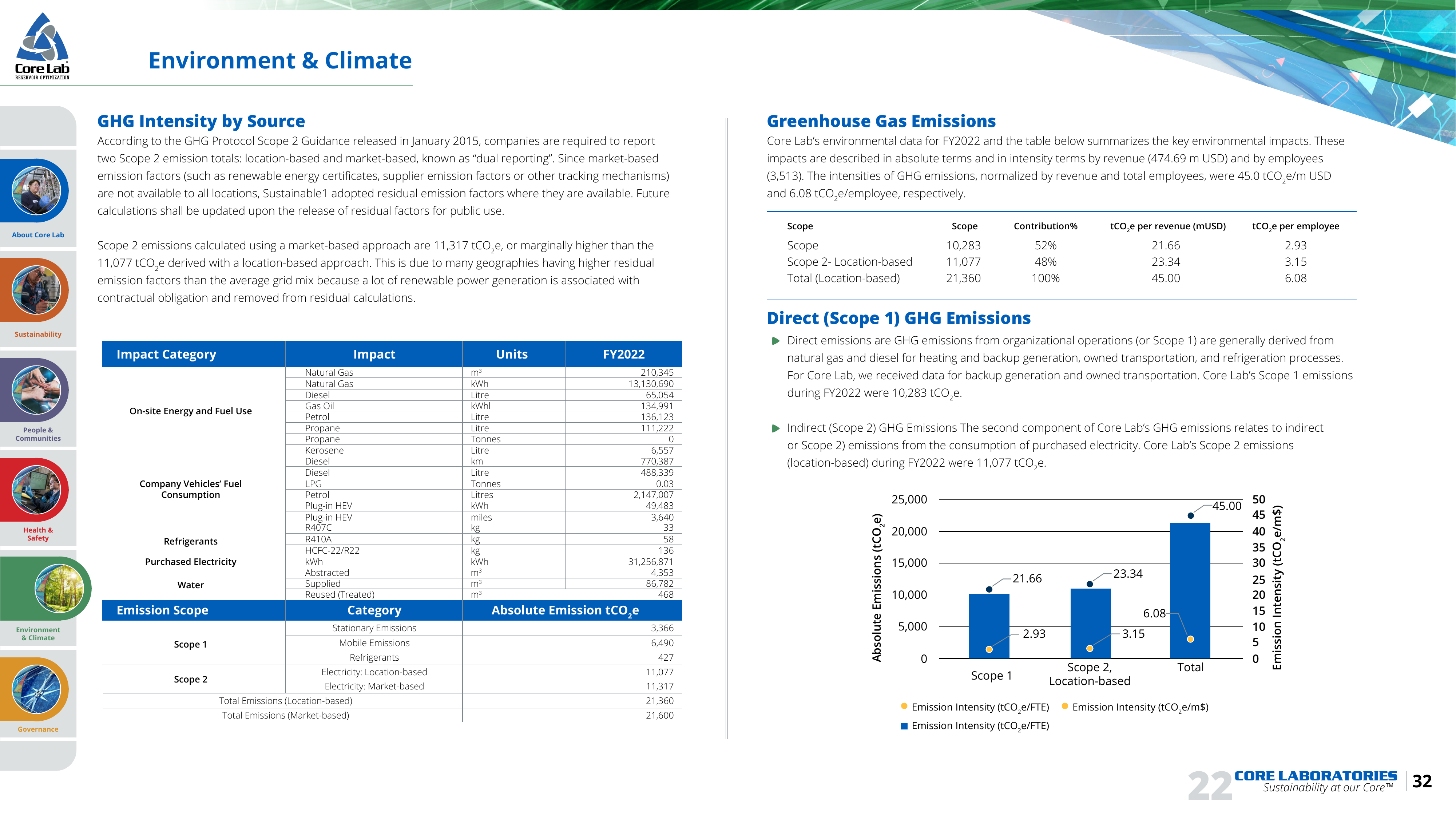The height and width of the screenshot is (819, 1456).
Task: Click the Direct (Scope 1) GHG Emissions heading
Action: point(899,318)
